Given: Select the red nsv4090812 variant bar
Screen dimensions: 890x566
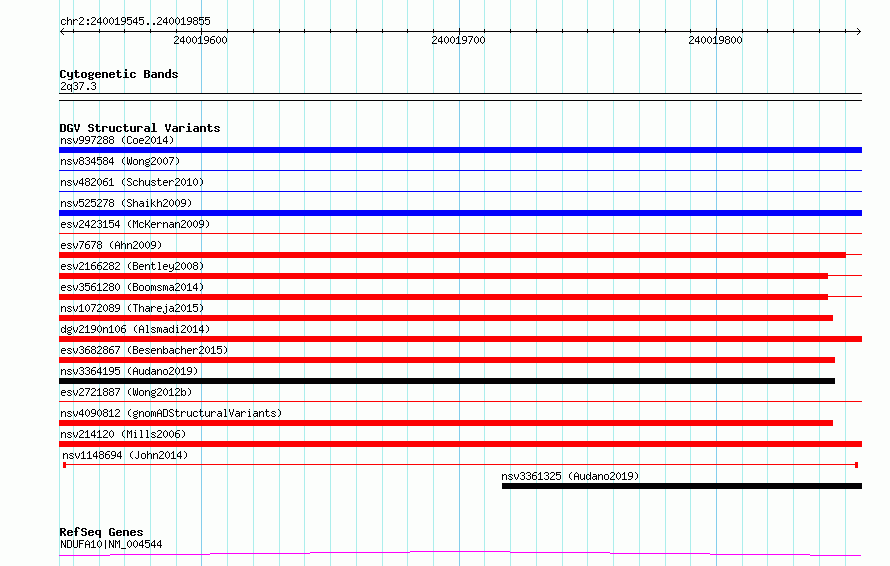Looking at the screenshot, I should (x=446, y=423).
